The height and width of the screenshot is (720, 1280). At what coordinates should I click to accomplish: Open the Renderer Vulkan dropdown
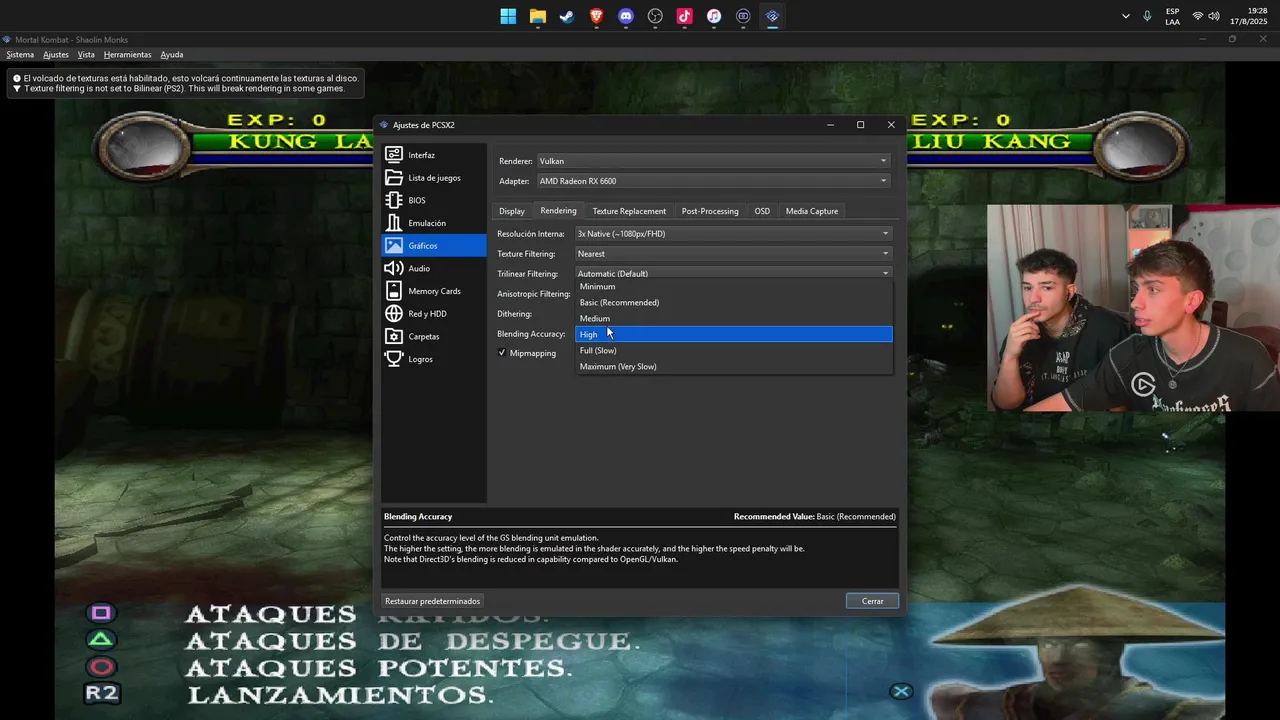click(713, 161)
